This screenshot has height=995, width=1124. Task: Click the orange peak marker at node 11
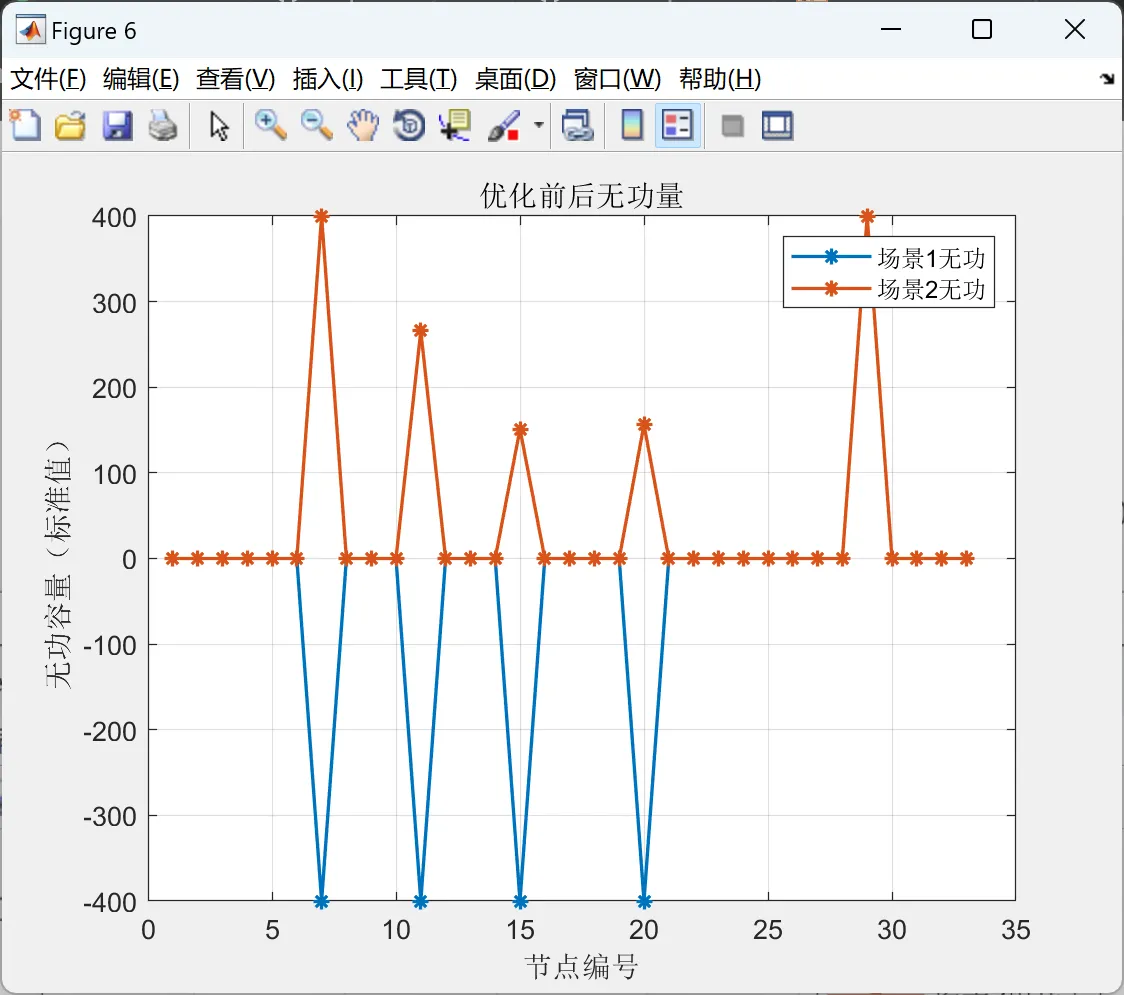pyautogui.click(x=421, y=330)
